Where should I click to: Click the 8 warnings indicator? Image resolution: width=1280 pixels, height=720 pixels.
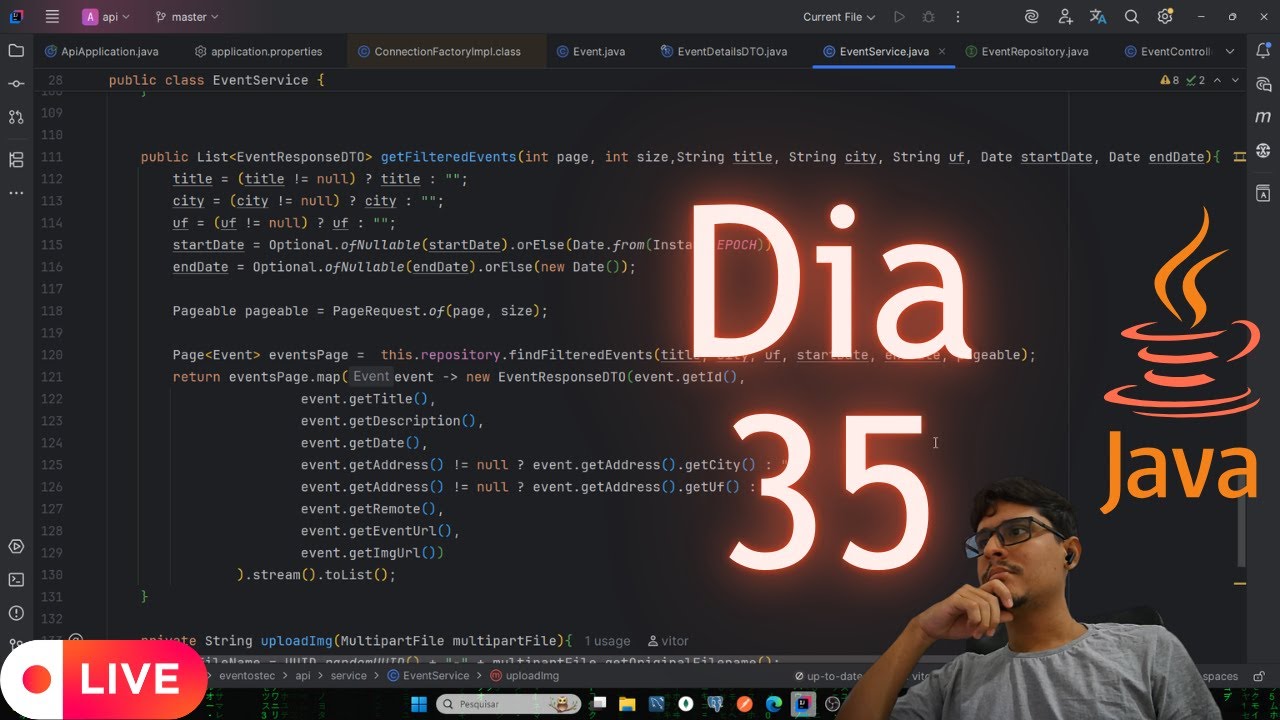tap(1169, 80)
